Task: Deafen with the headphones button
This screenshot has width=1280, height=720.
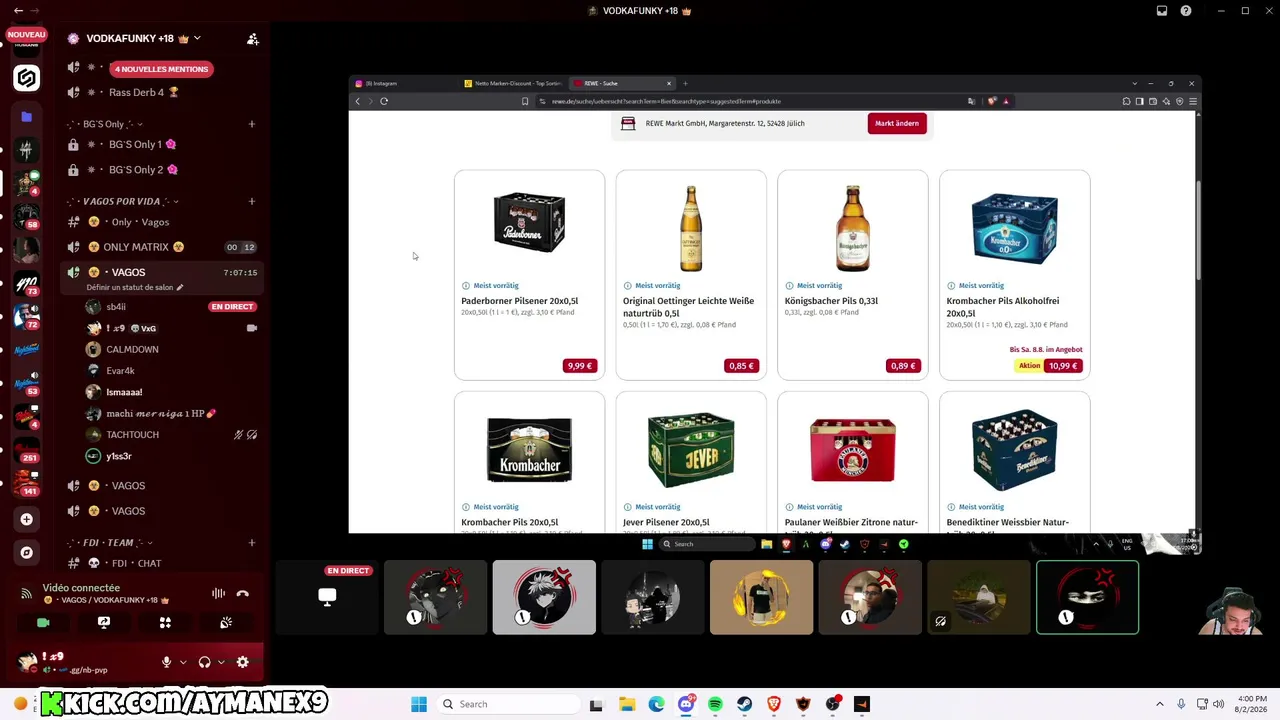Action: click(205, 662)
